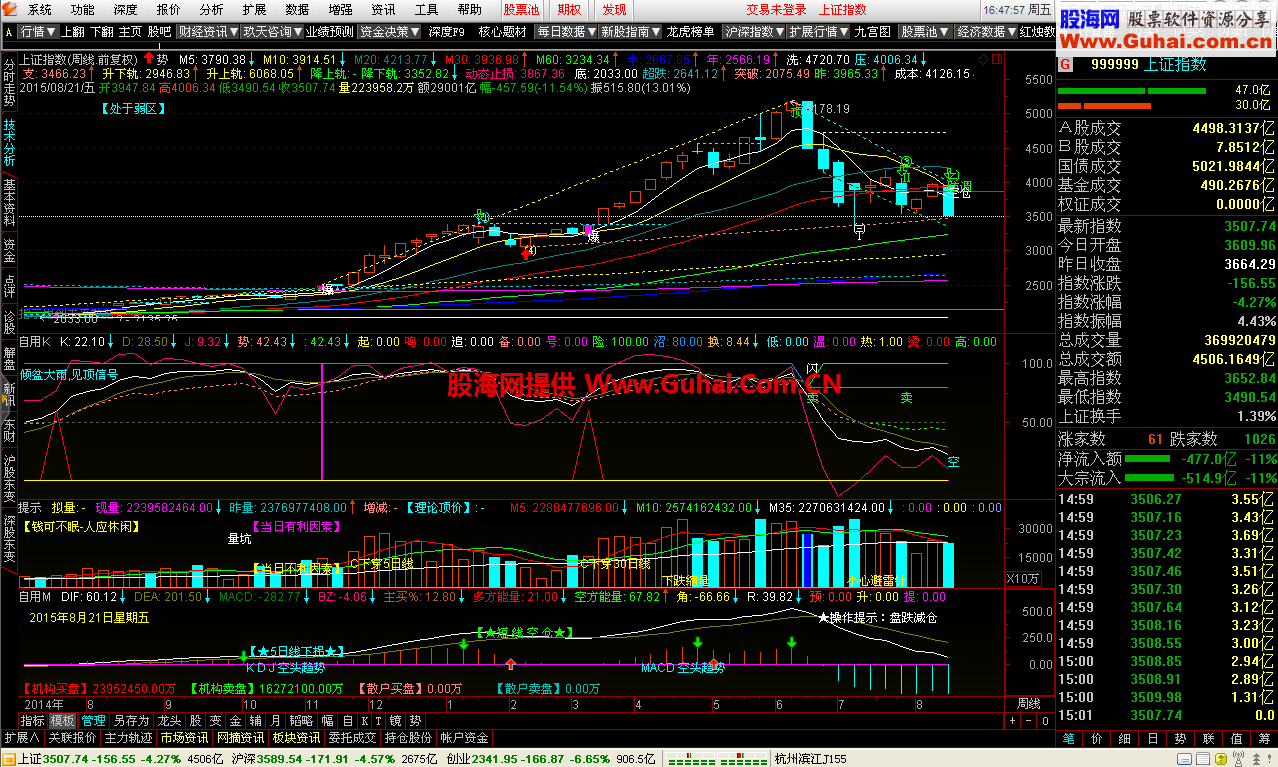The width and height of the screenshot is (1278, 767).
Task: Switch to the 委托成交 bottom tab
Action: click(353, 738)
